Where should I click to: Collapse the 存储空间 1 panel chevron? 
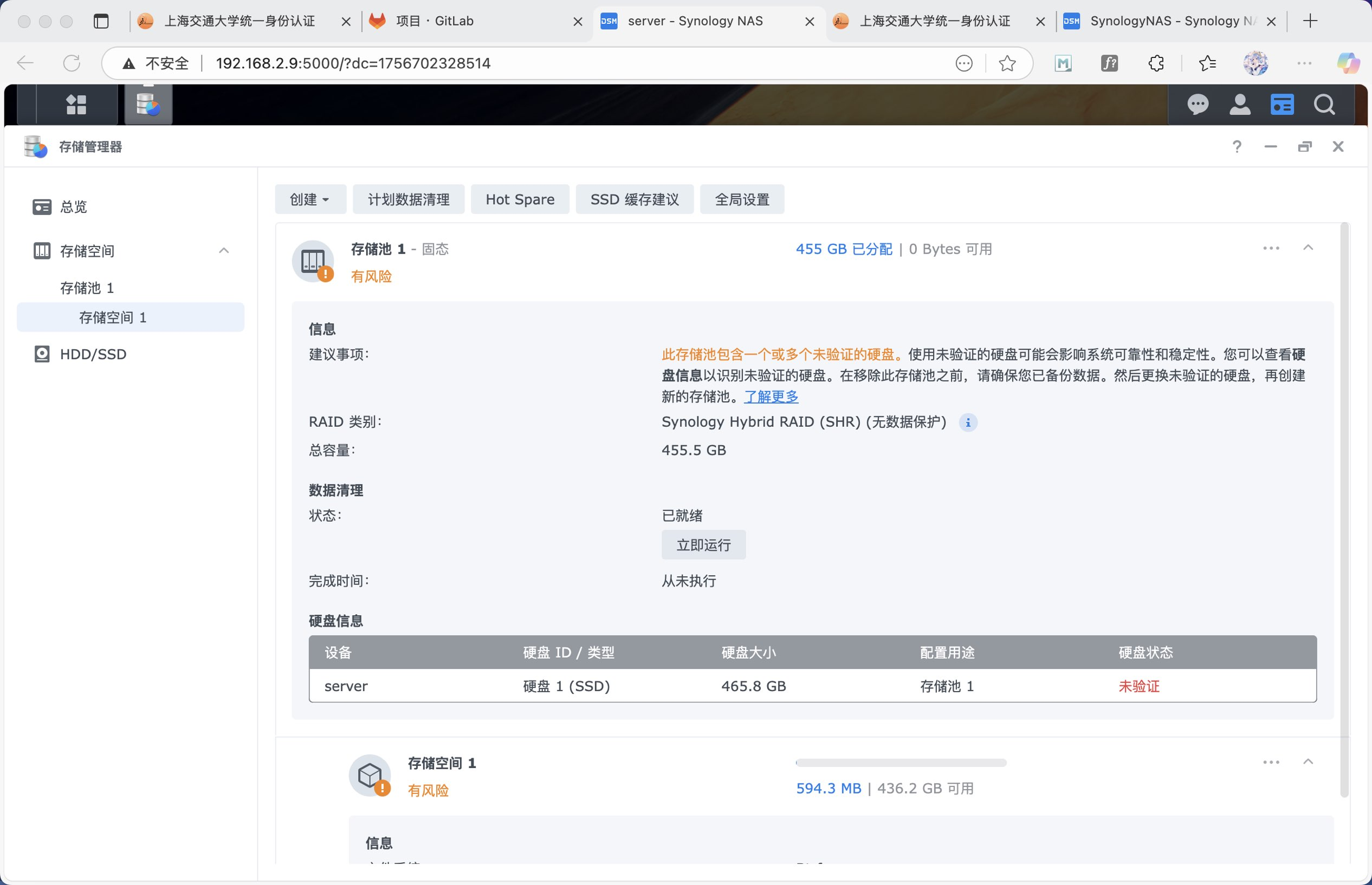point(1308,762)
